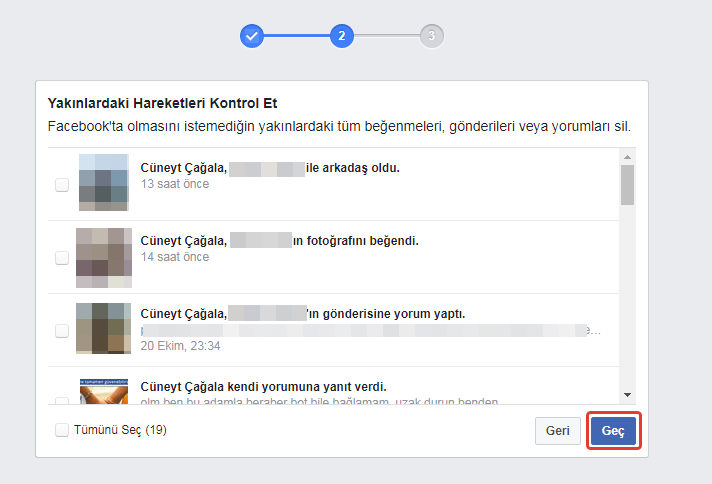712x484 pixels.
Task: Open the thumbnail of the 'fotoğrafını beğendi' activity
Action: pyautogui.click(x=103, y=257)
